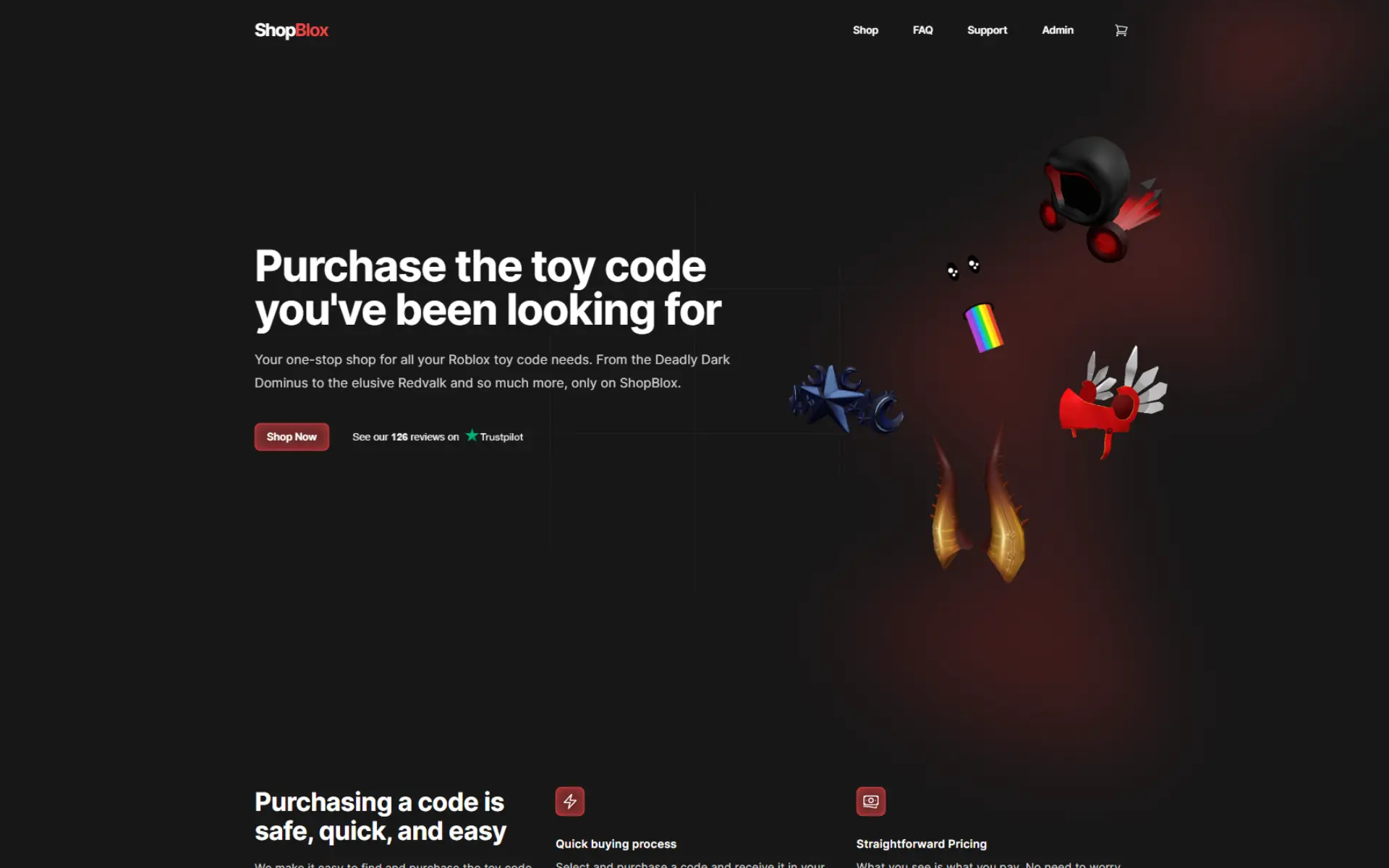1389x868 pixels.
Task: Click the Straightforward Pricing heading
Action: [x=921, y=843]
